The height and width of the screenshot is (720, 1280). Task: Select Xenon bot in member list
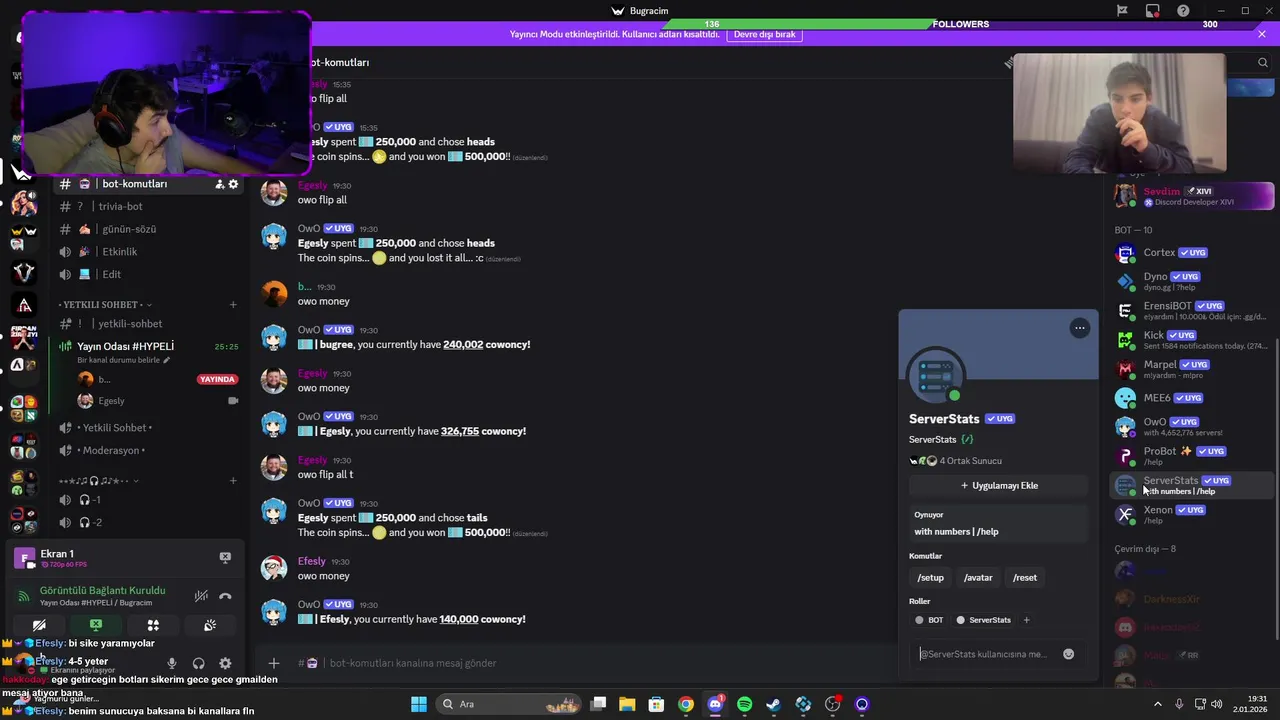(x=1190, y=515)
